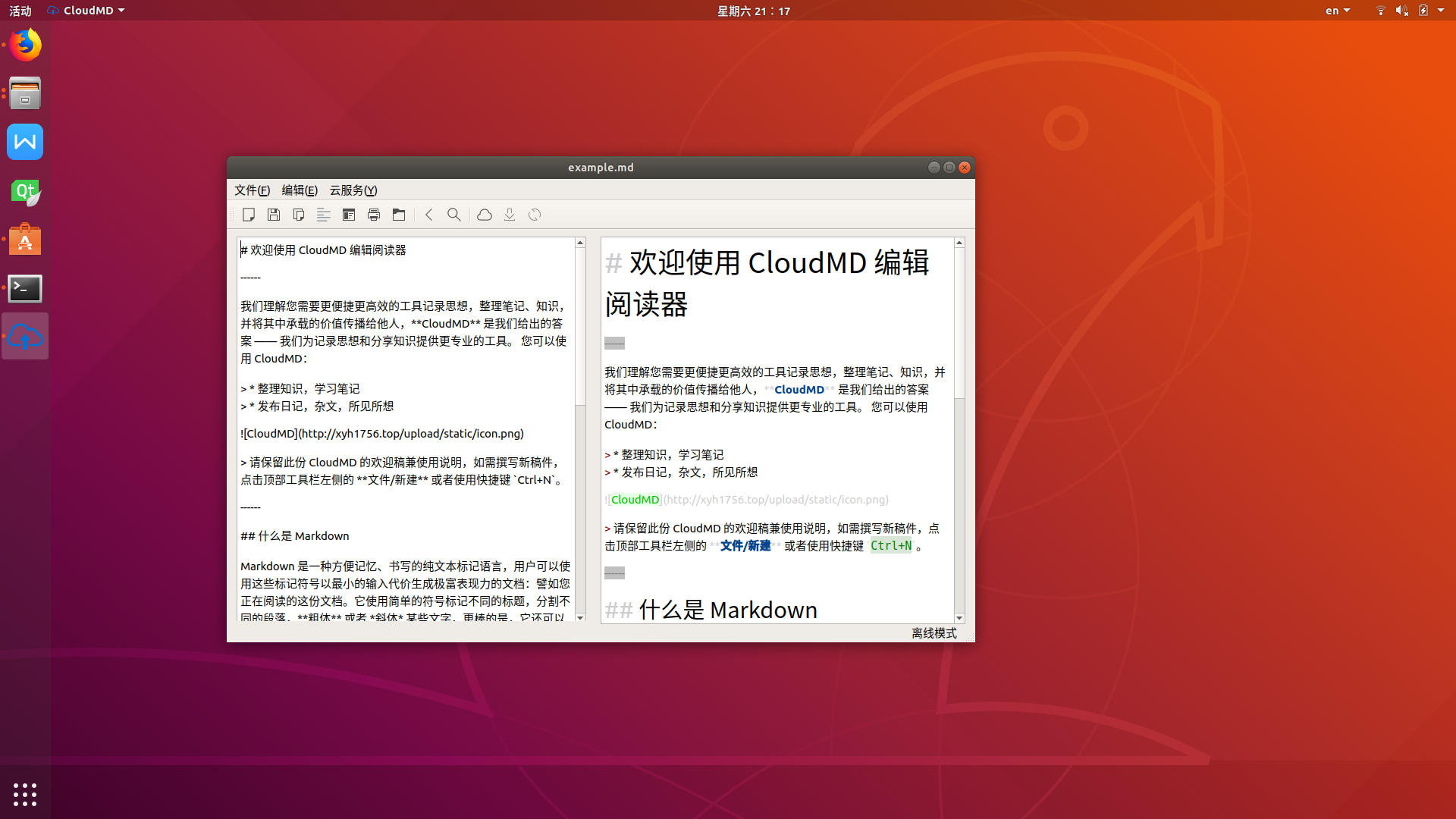The image size is (1456, 819).
Task: Open the CloudMD app menu in top bar
Action: 86,11
